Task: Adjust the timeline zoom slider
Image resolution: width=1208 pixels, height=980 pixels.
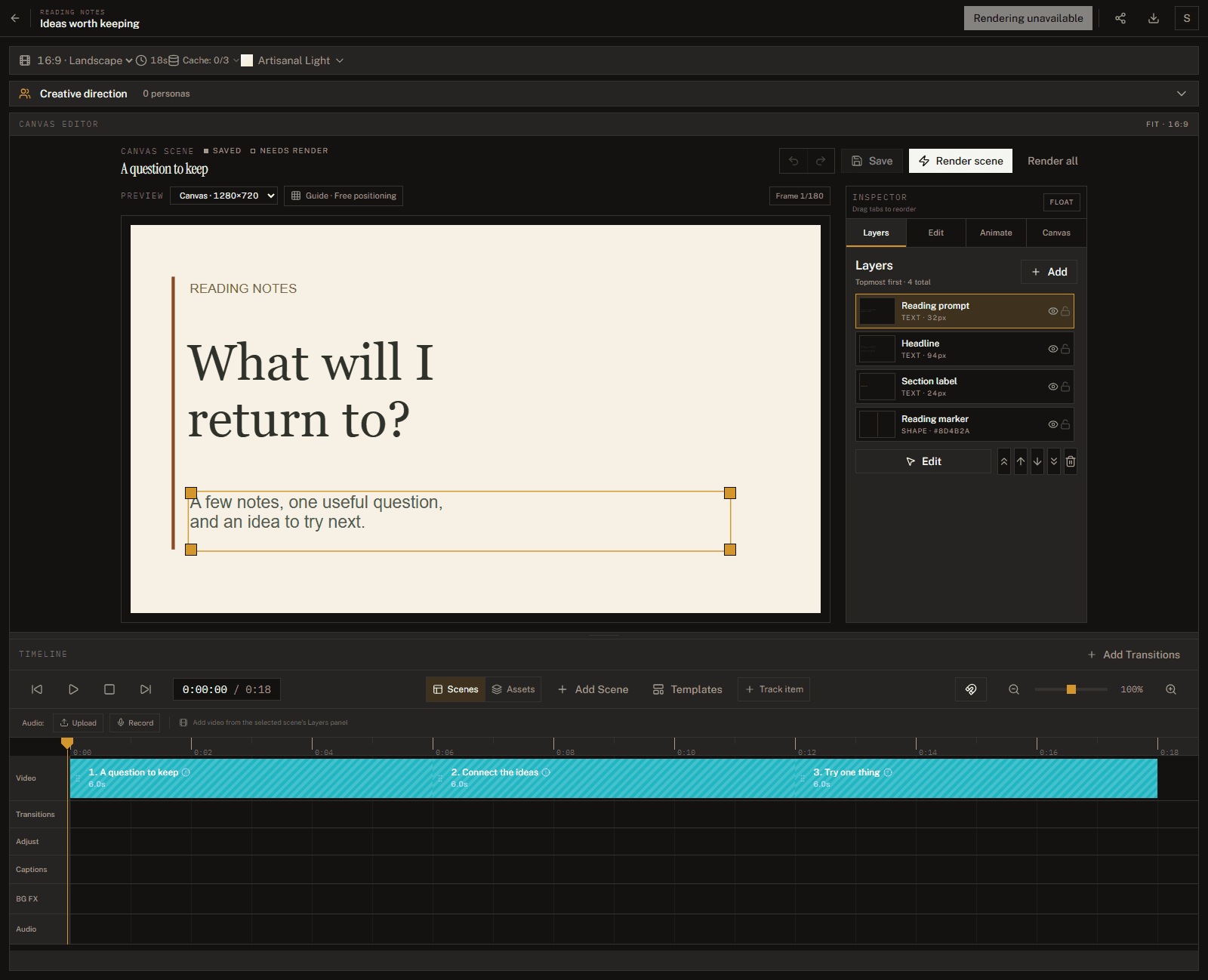Action: [x=1071, y=689]
